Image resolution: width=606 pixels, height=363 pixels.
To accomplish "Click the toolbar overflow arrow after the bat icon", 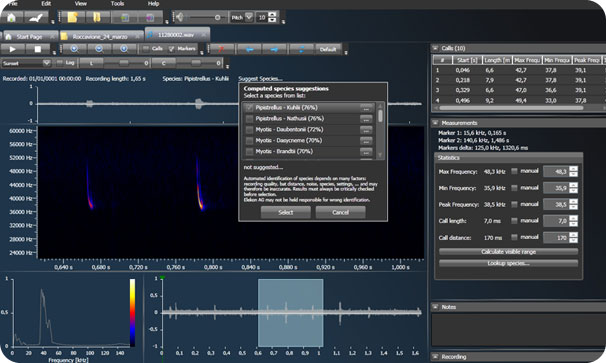I will 53,22.
